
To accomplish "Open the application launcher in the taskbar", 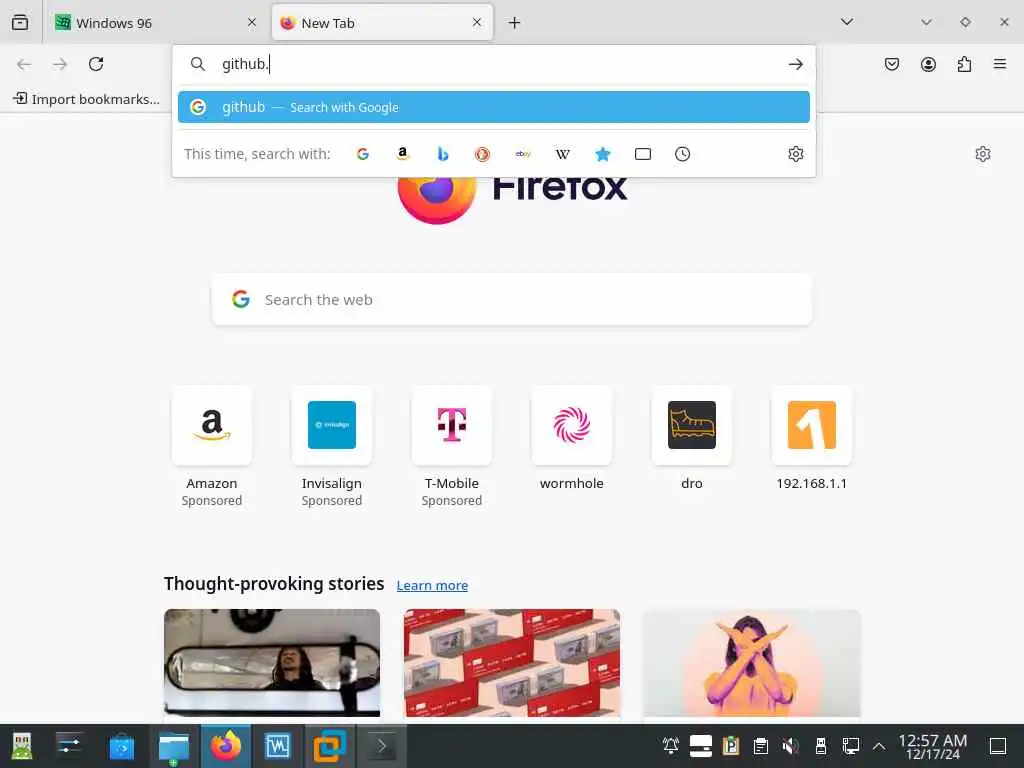I will point(22,746).
